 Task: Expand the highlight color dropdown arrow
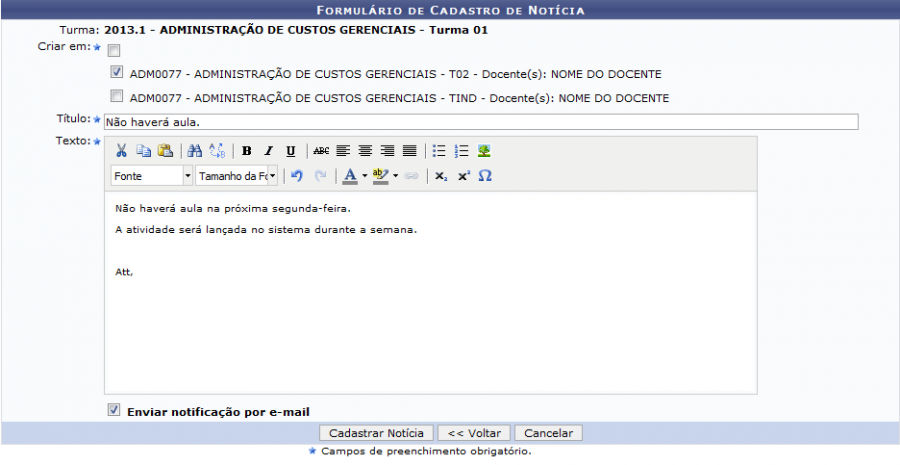[x=396, y=176]
